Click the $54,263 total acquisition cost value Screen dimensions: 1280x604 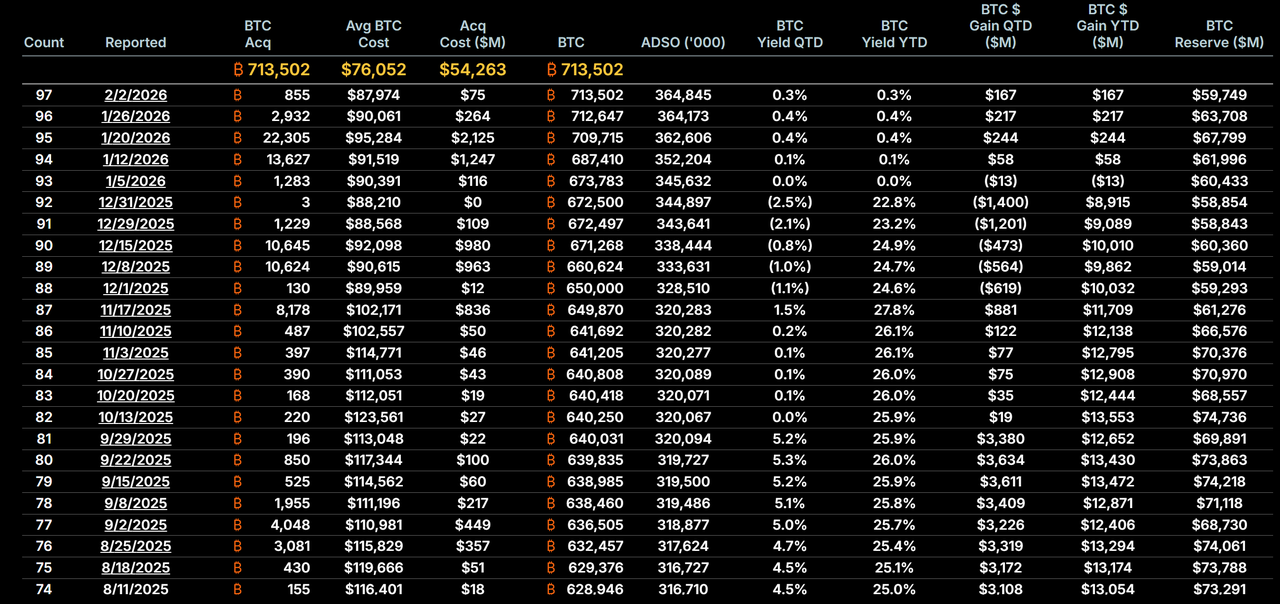tap(472, 70)
